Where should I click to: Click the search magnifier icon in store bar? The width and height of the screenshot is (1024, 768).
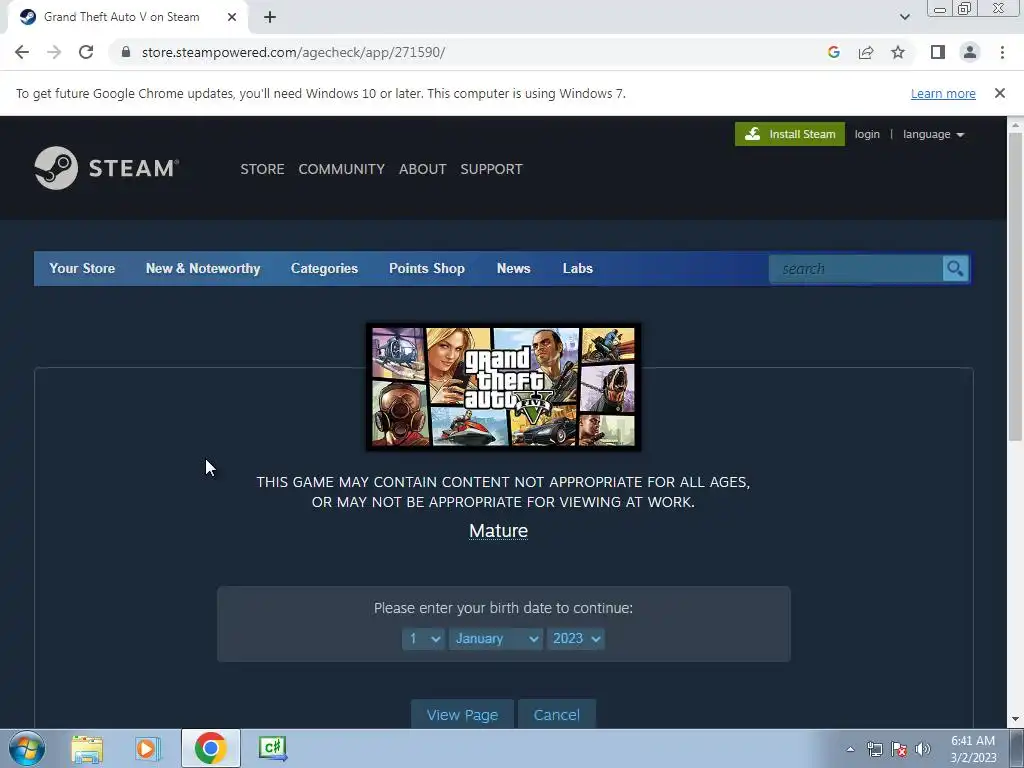coord(955,268)
